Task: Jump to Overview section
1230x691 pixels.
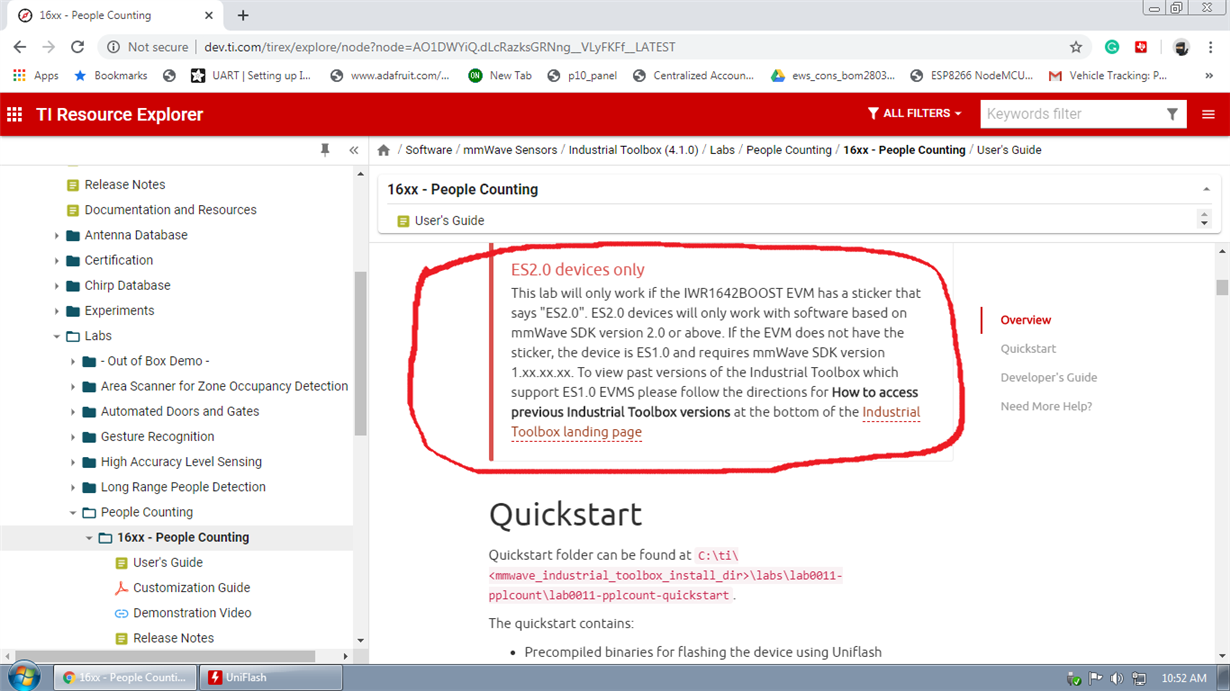Action: (x=1026, y=320)
